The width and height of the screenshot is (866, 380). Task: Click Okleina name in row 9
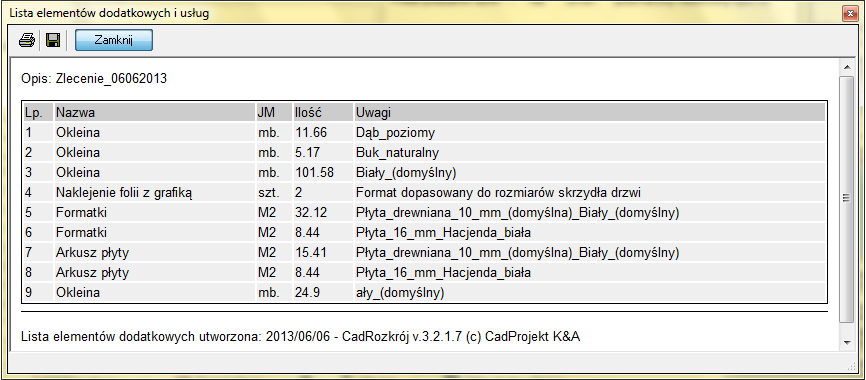pyautogui.click(x=78, y=293)
